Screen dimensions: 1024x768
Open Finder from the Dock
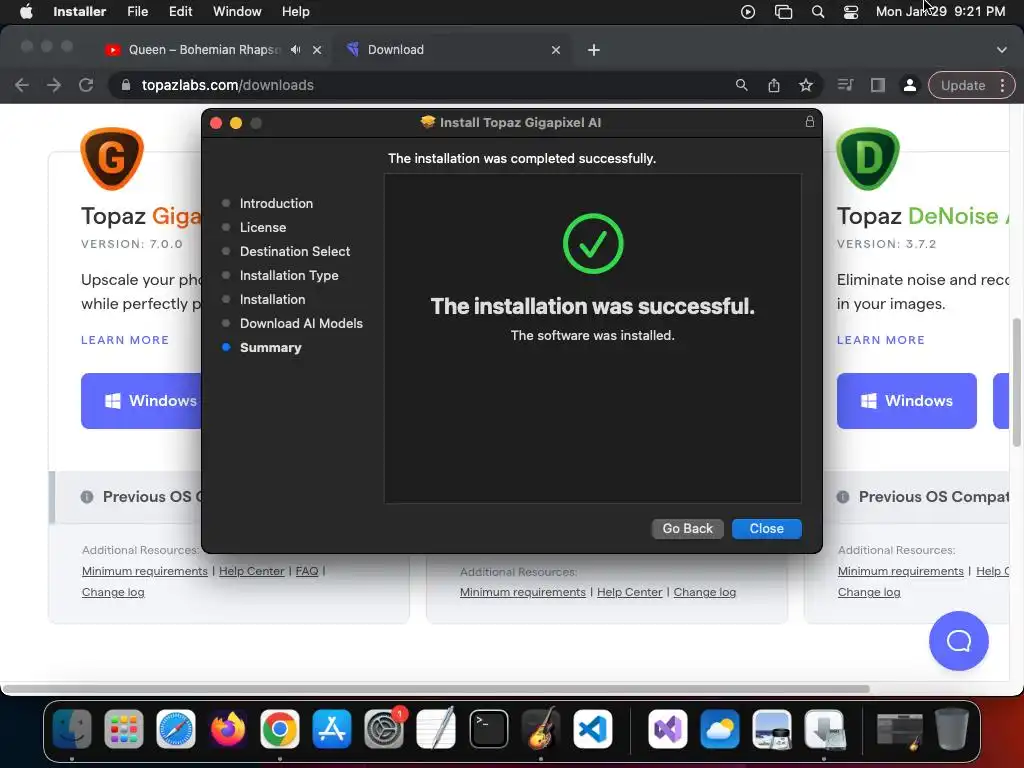click(x=72, y=729)
